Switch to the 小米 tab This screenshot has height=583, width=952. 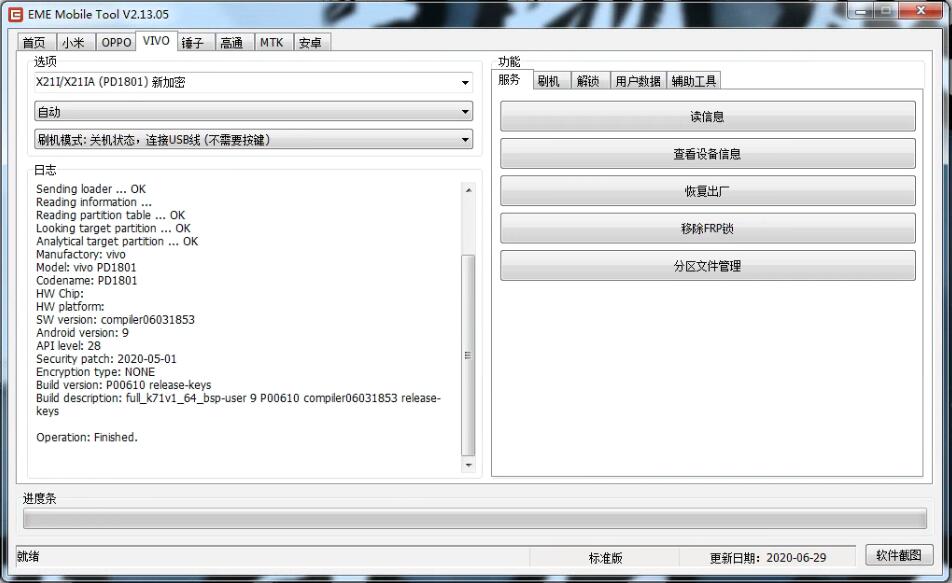75,43
